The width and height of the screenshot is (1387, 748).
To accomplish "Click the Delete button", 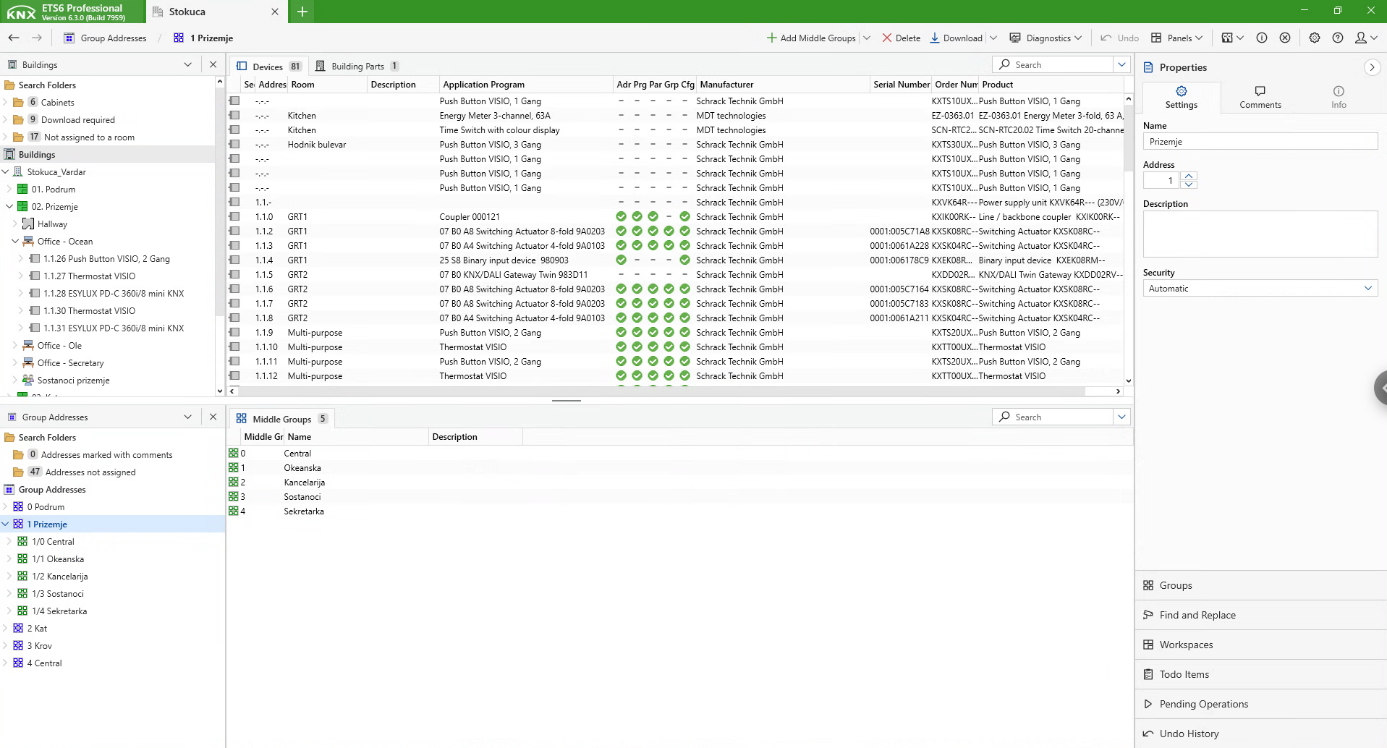I will pos(901,38).
